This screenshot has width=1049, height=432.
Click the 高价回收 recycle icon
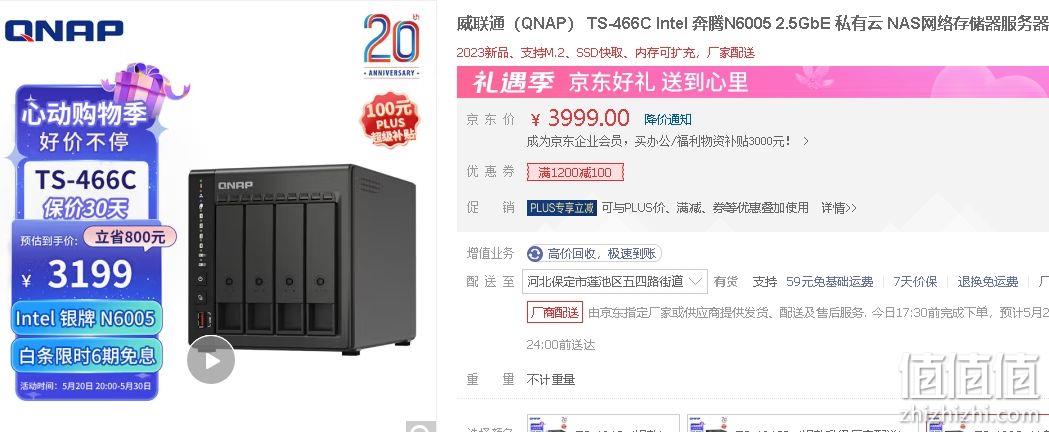535,253
